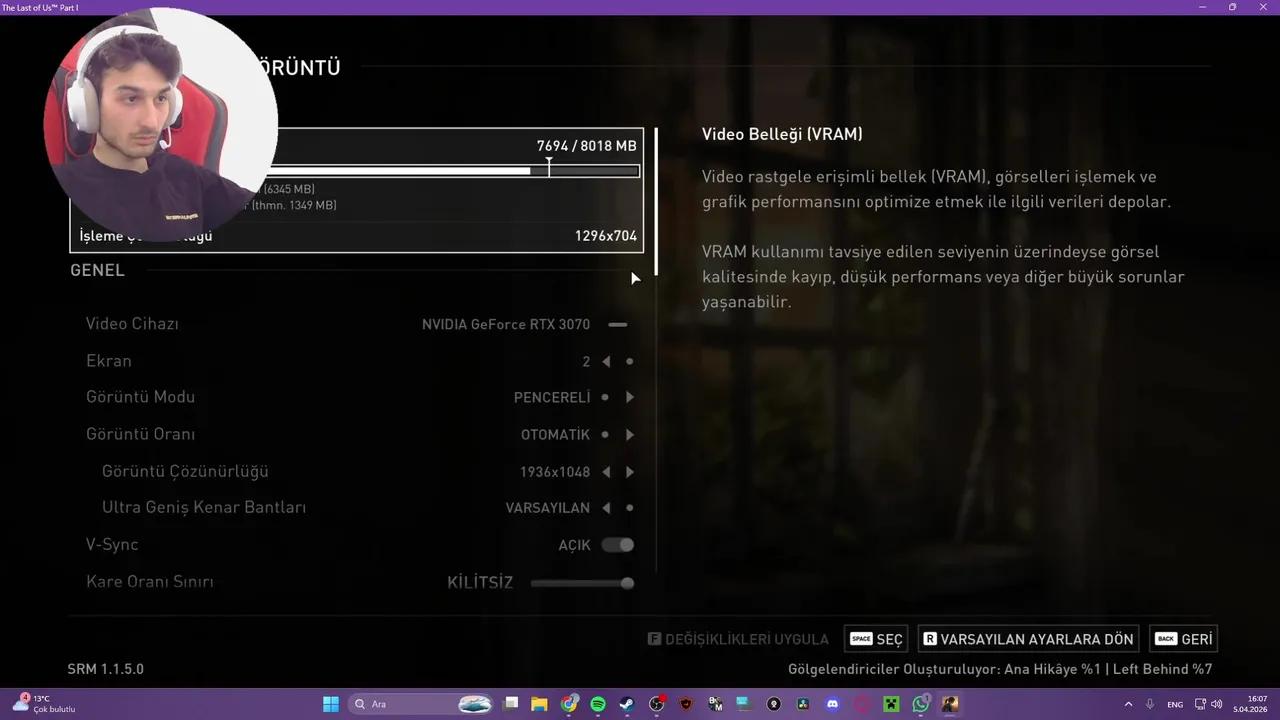Select the Video Cihazı setting row
1280x720 pixels.
(357, 324)
